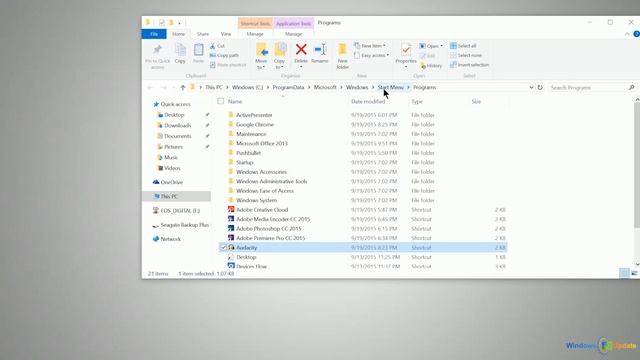
Task: Select Quick access in navigation pane
Action: coord(171,104)
